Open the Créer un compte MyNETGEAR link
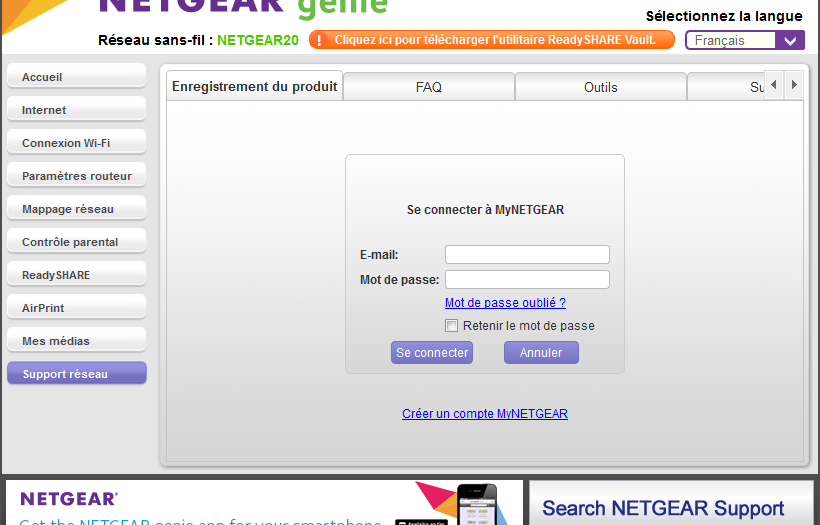The width and height of the screenshot is (820, 525). click(485, 413)
